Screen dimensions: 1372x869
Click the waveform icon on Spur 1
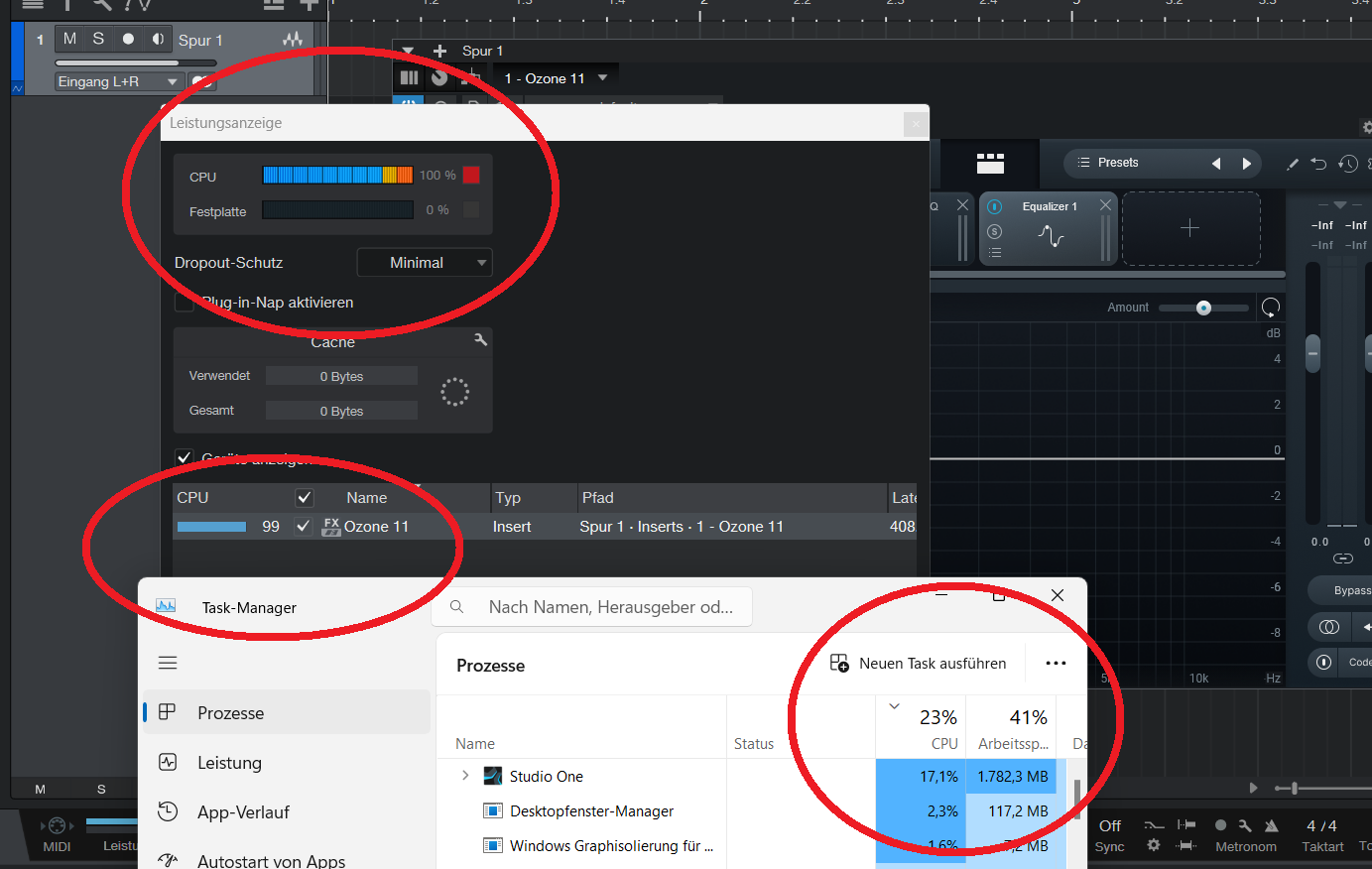pos(293,40)
